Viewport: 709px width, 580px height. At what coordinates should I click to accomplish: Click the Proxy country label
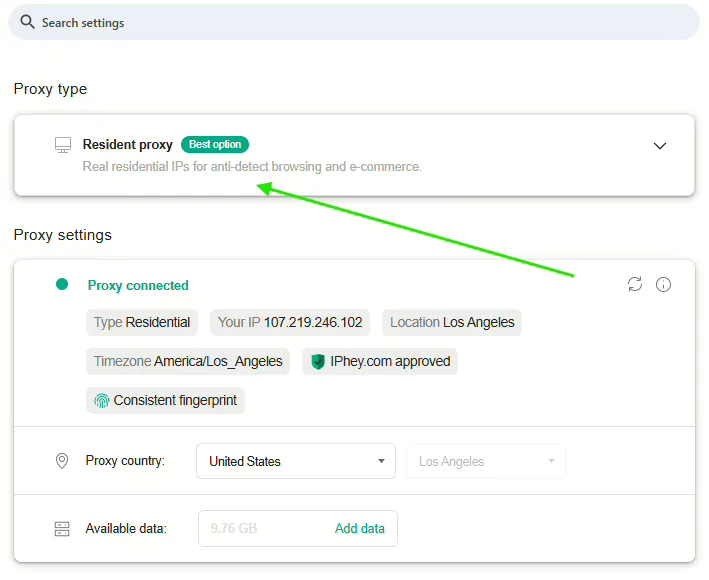(x=125, y=461)
